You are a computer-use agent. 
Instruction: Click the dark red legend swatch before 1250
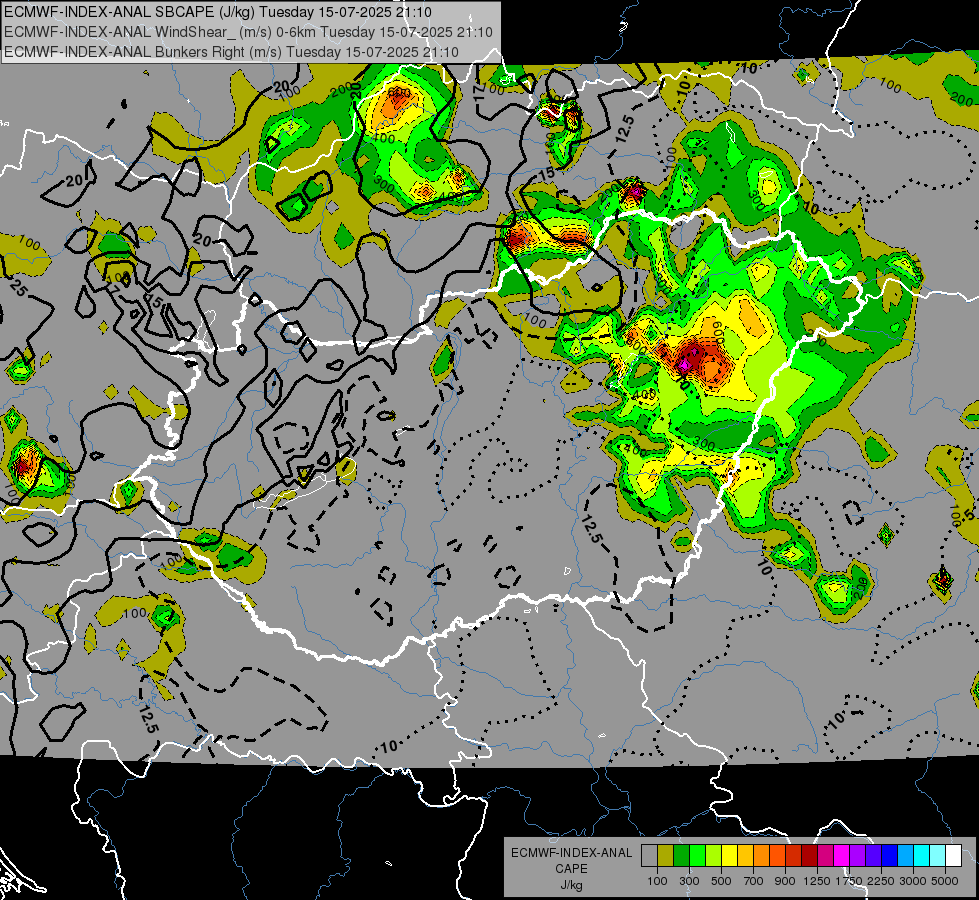tap(809, 856)
